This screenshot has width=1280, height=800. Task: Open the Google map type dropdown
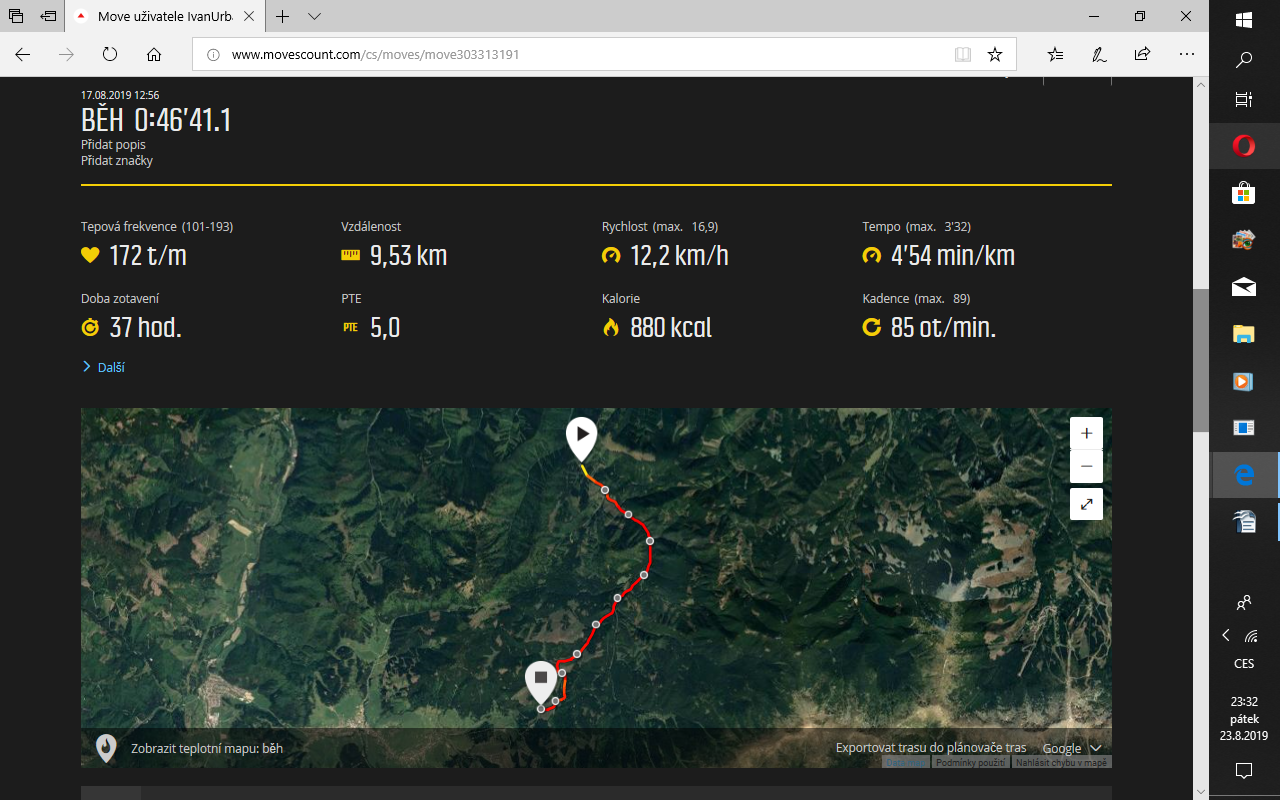(x=1071, y=748)
